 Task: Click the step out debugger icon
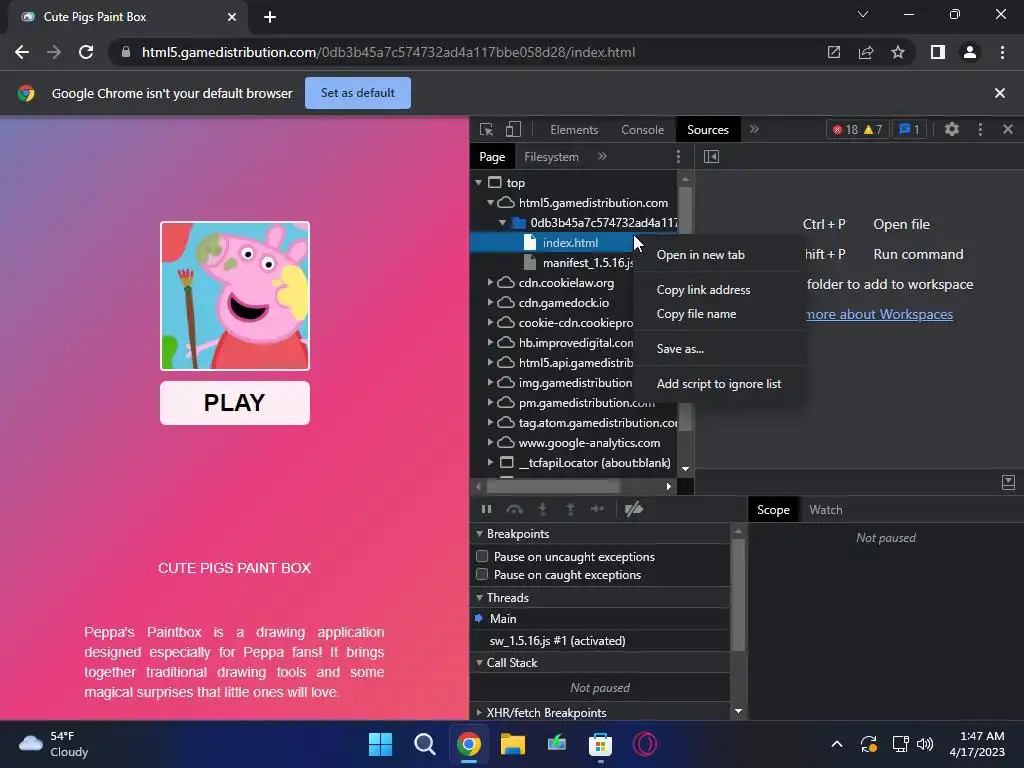570,509
